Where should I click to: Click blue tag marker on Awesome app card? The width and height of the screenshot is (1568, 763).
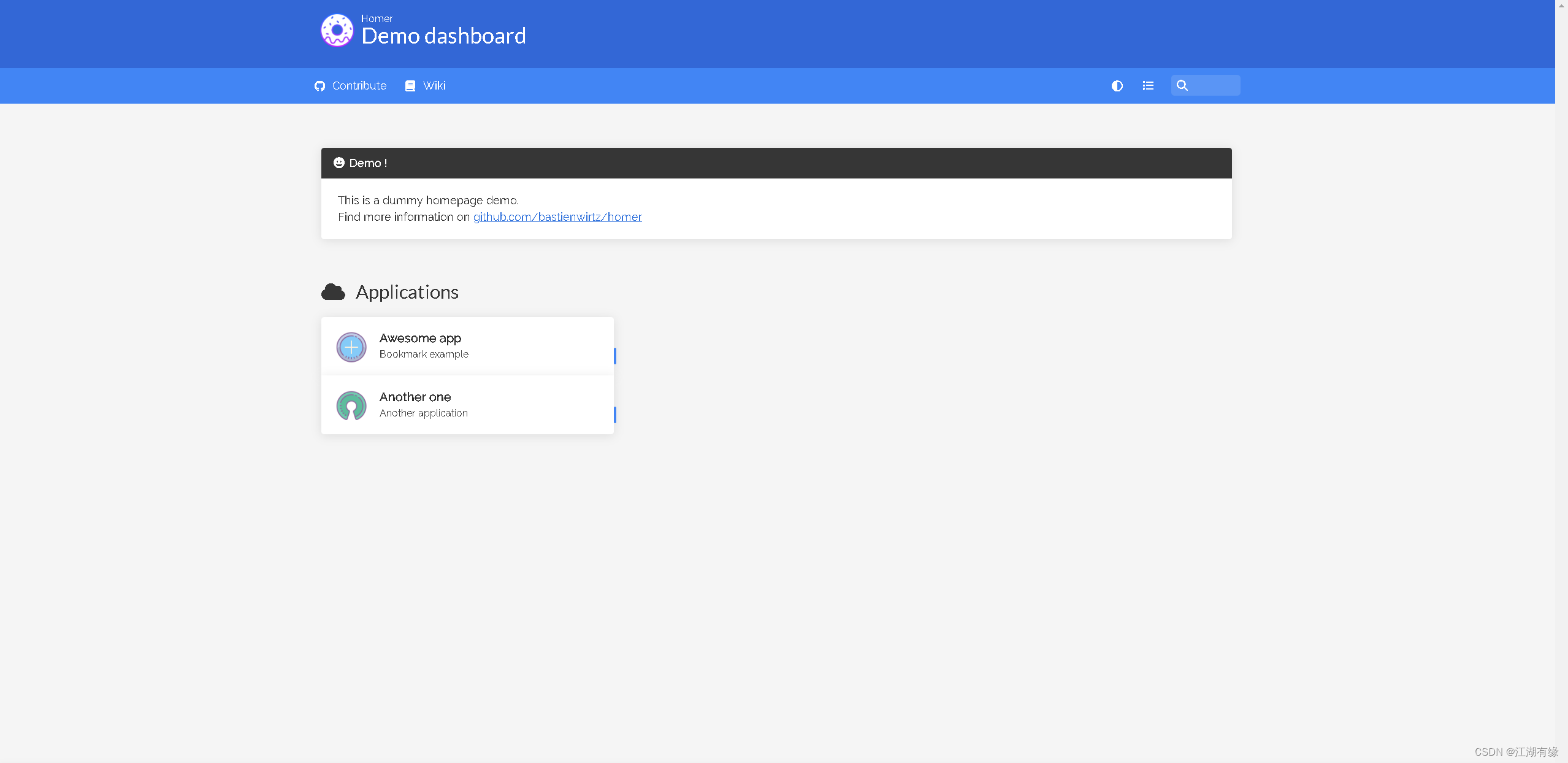(614, 356)
